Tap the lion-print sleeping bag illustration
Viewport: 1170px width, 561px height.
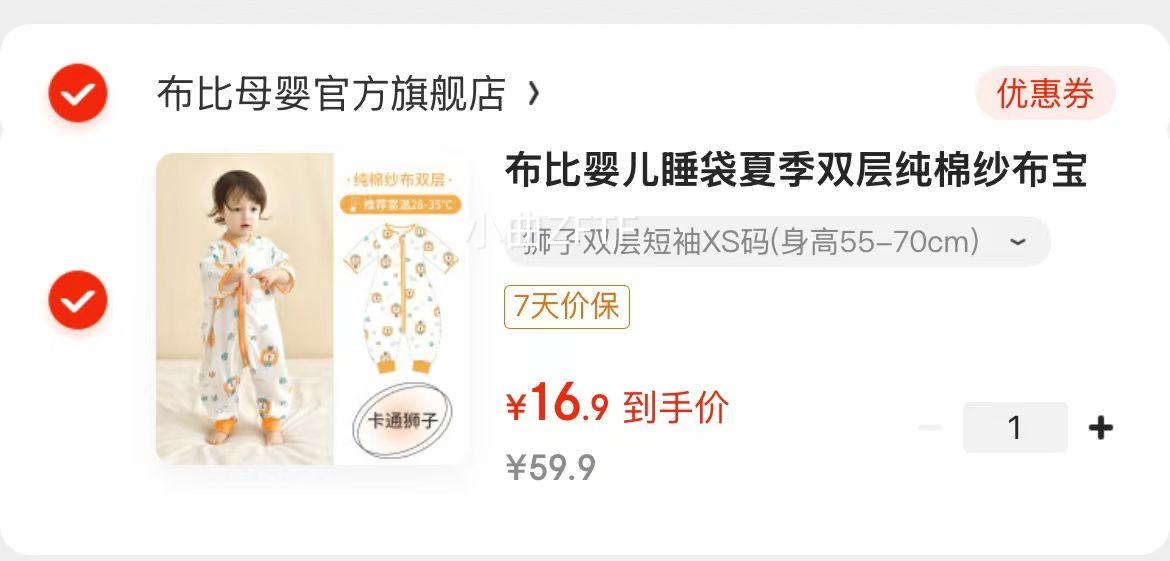pos(401,298)
